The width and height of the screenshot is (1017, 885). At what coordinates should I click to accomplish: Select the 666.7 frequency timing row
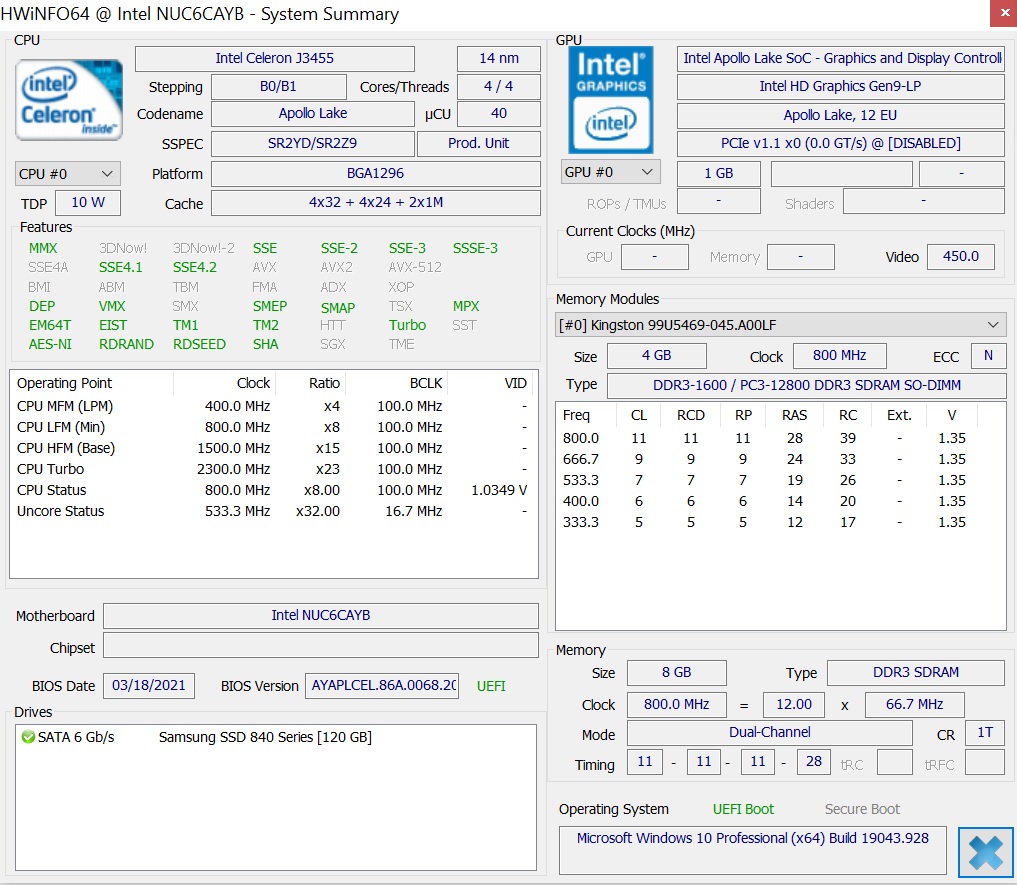(x=781, y=459)
